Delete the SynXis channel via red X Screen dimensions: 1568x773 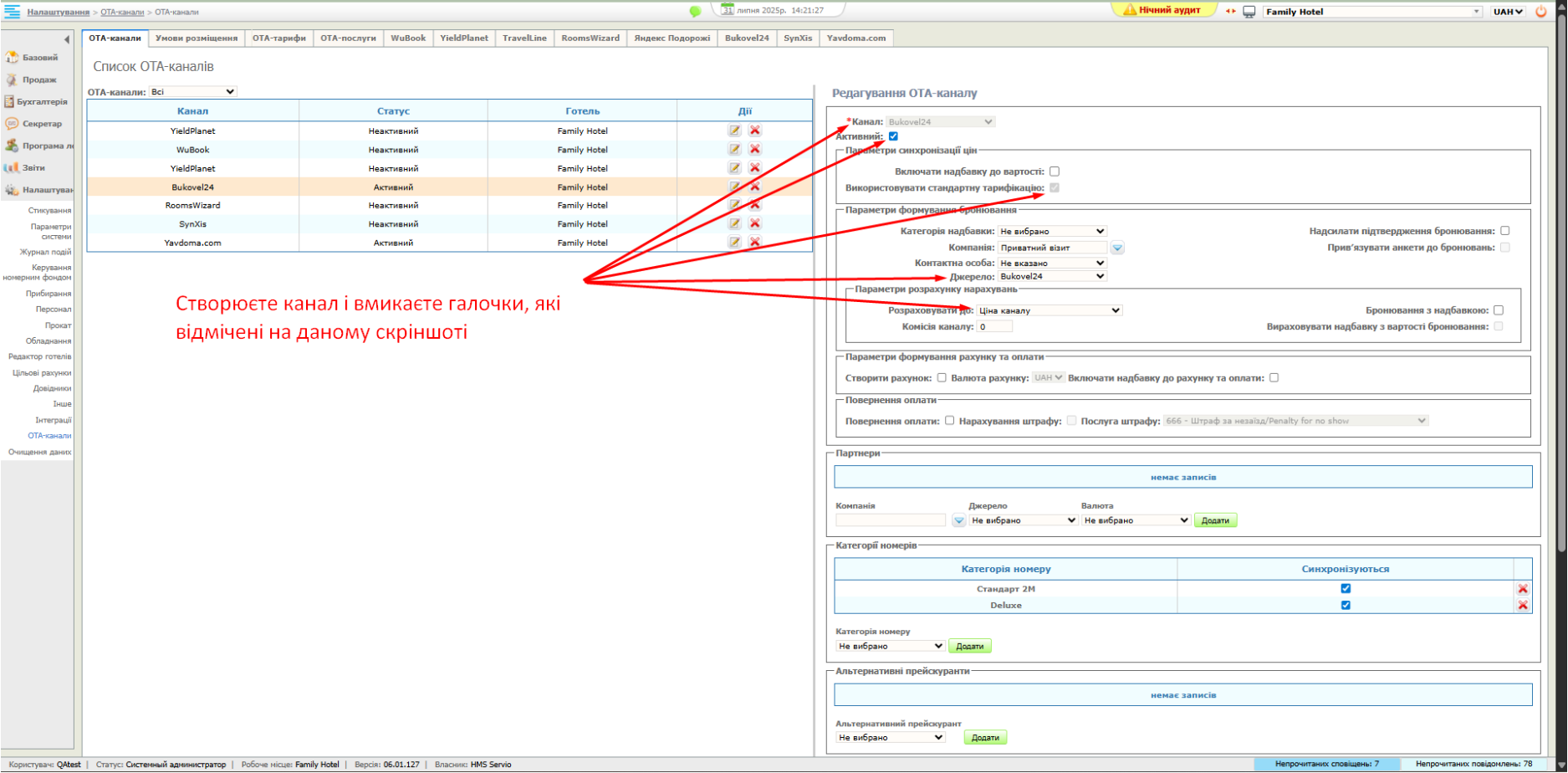coord(754,223)
